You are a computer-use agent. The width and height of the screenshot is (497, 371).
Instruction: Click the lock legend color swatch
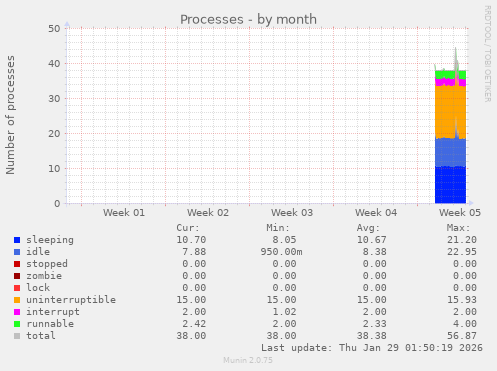point(17,288)
